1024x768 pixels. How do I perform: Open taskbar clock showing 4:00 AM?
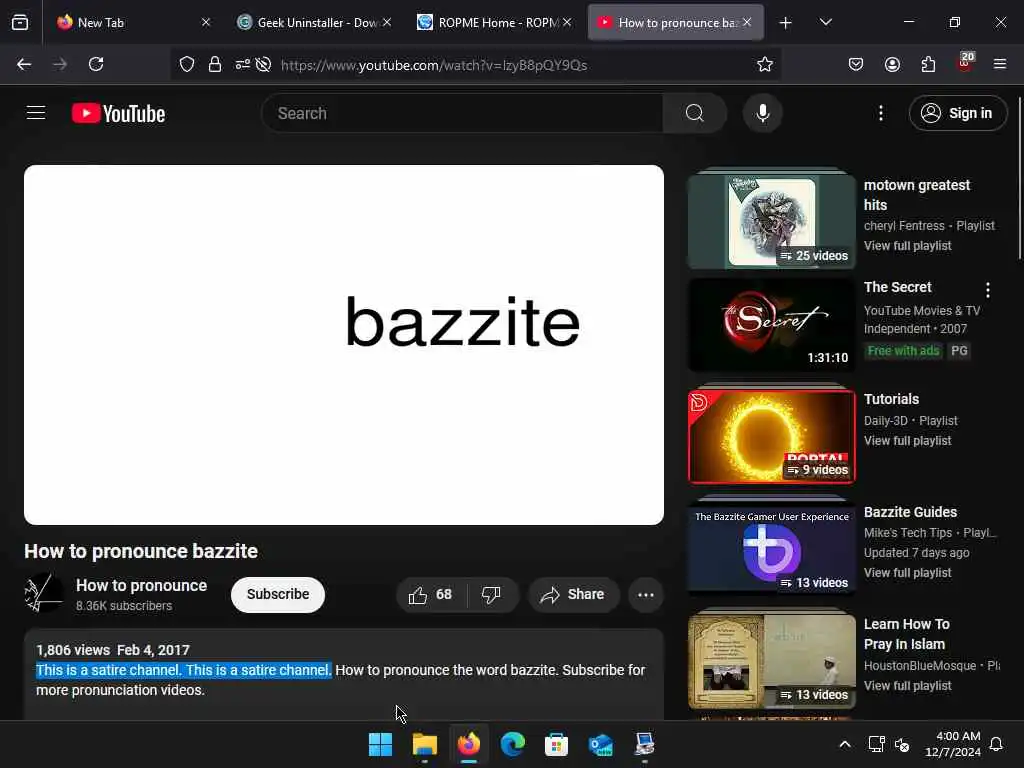pyautogui.click(x=952, y=744)
